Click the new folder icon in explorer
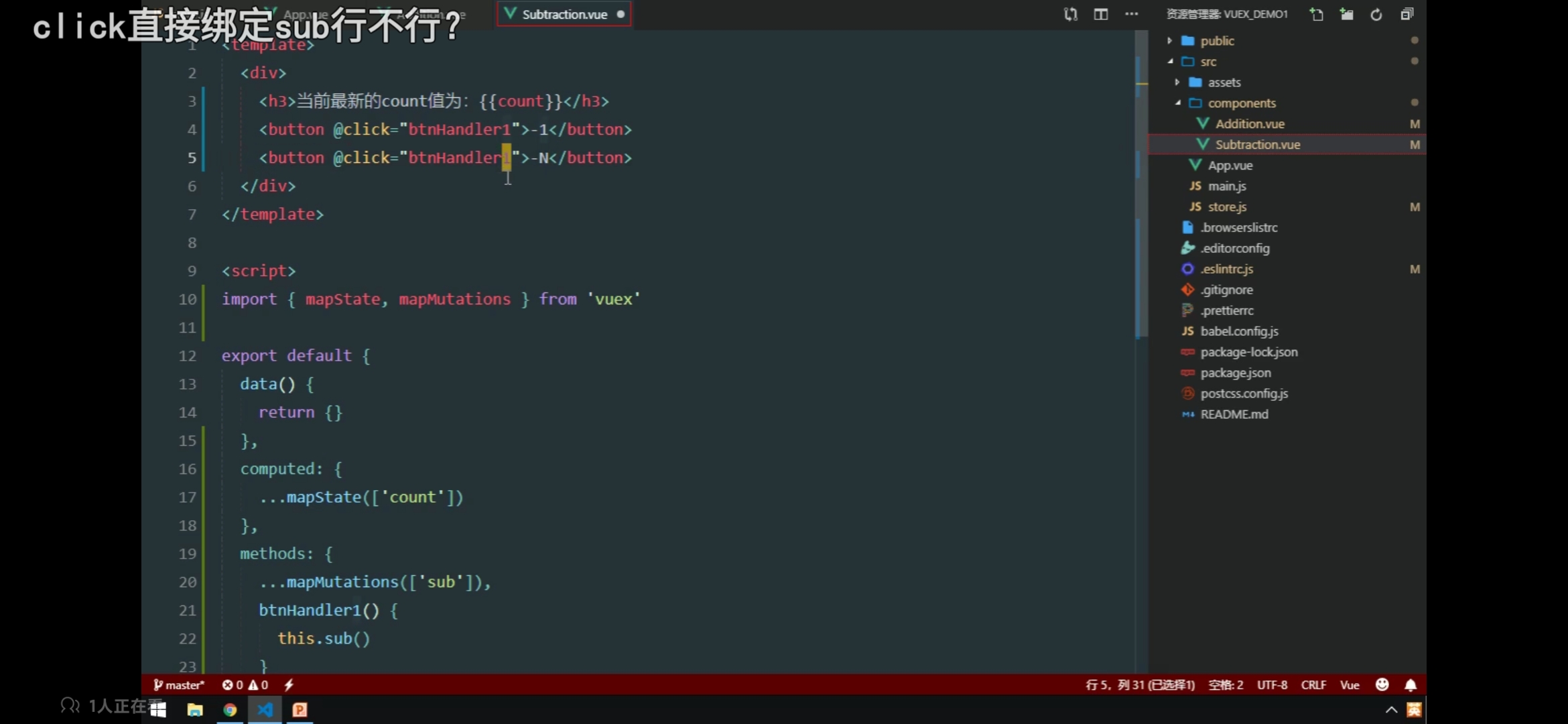This screenshot has height=724, width=1568. click(x=1346, y=14)
